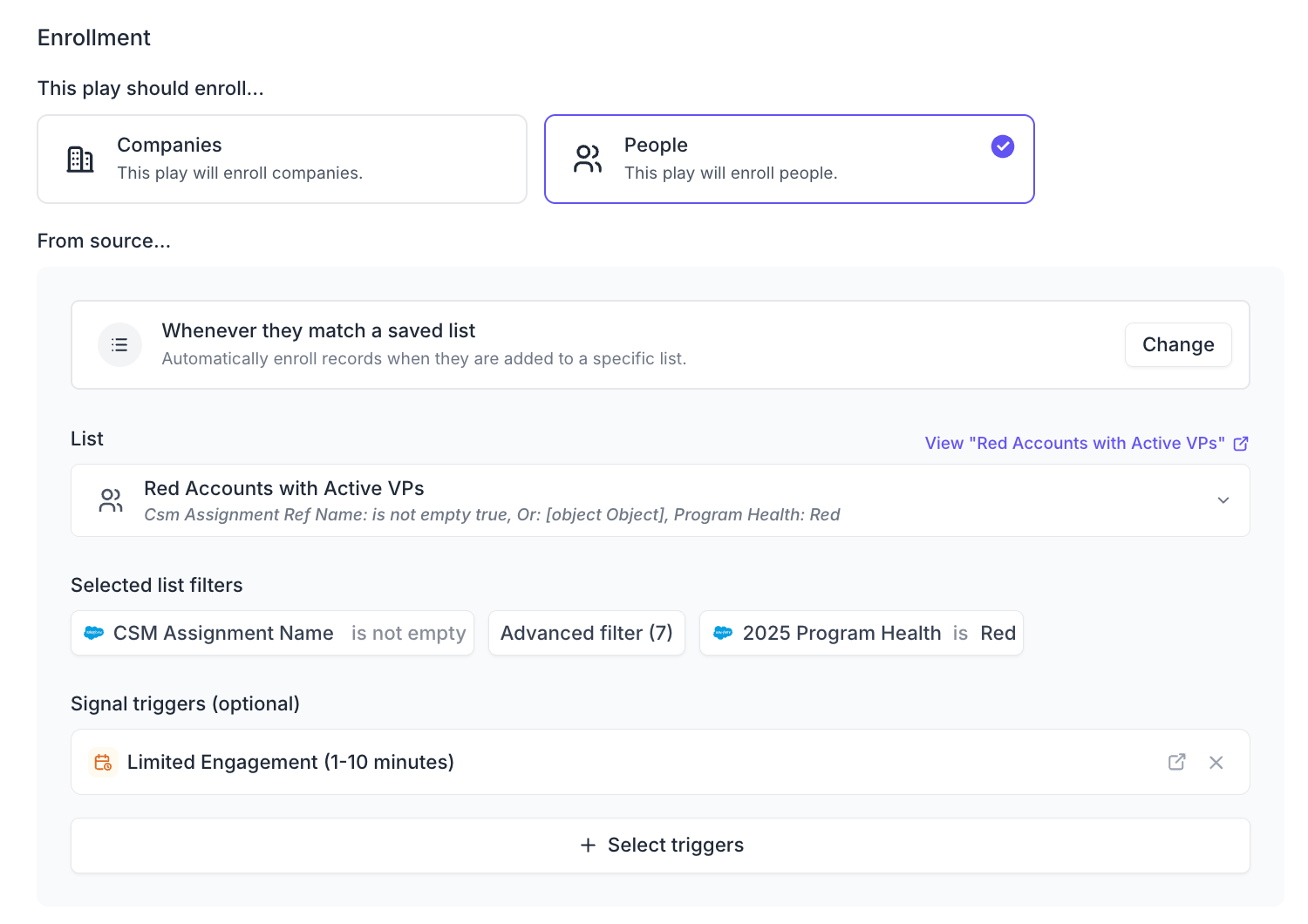The image size is (1308, 924).
Task: Click the Companies building icon
Action: (80, 160)
